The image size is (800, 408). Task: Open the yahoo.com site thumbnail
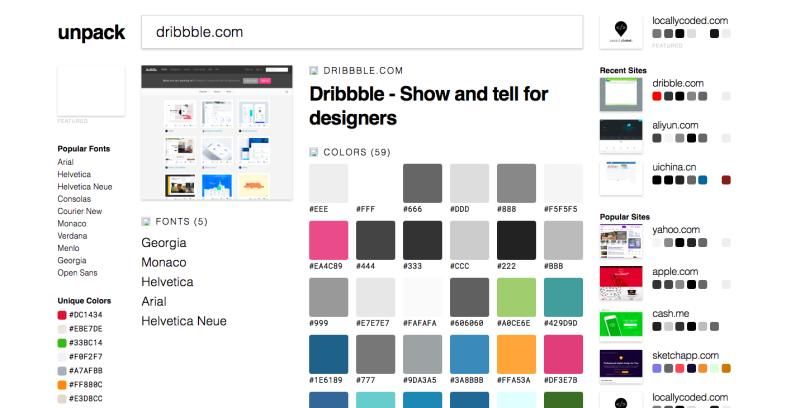point(621,241)
